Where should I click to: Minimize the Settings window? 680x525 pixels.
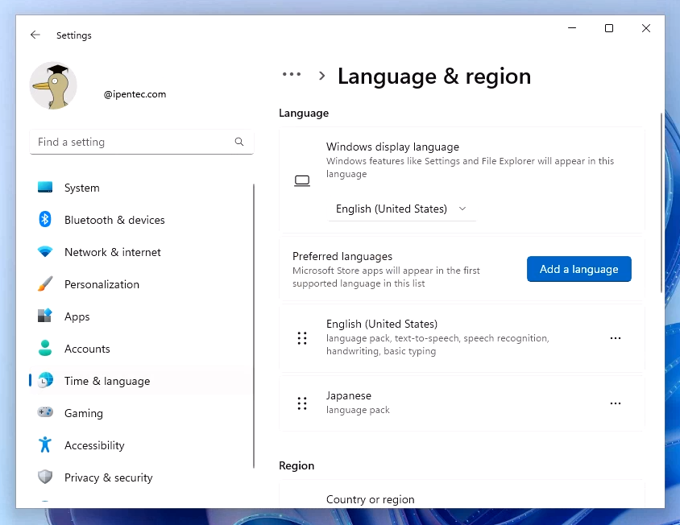[572, 28]
